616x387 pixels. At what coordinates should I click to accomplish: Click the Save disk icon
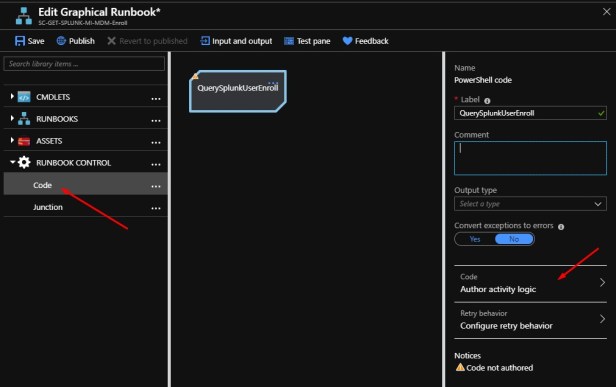coord(20,41)
